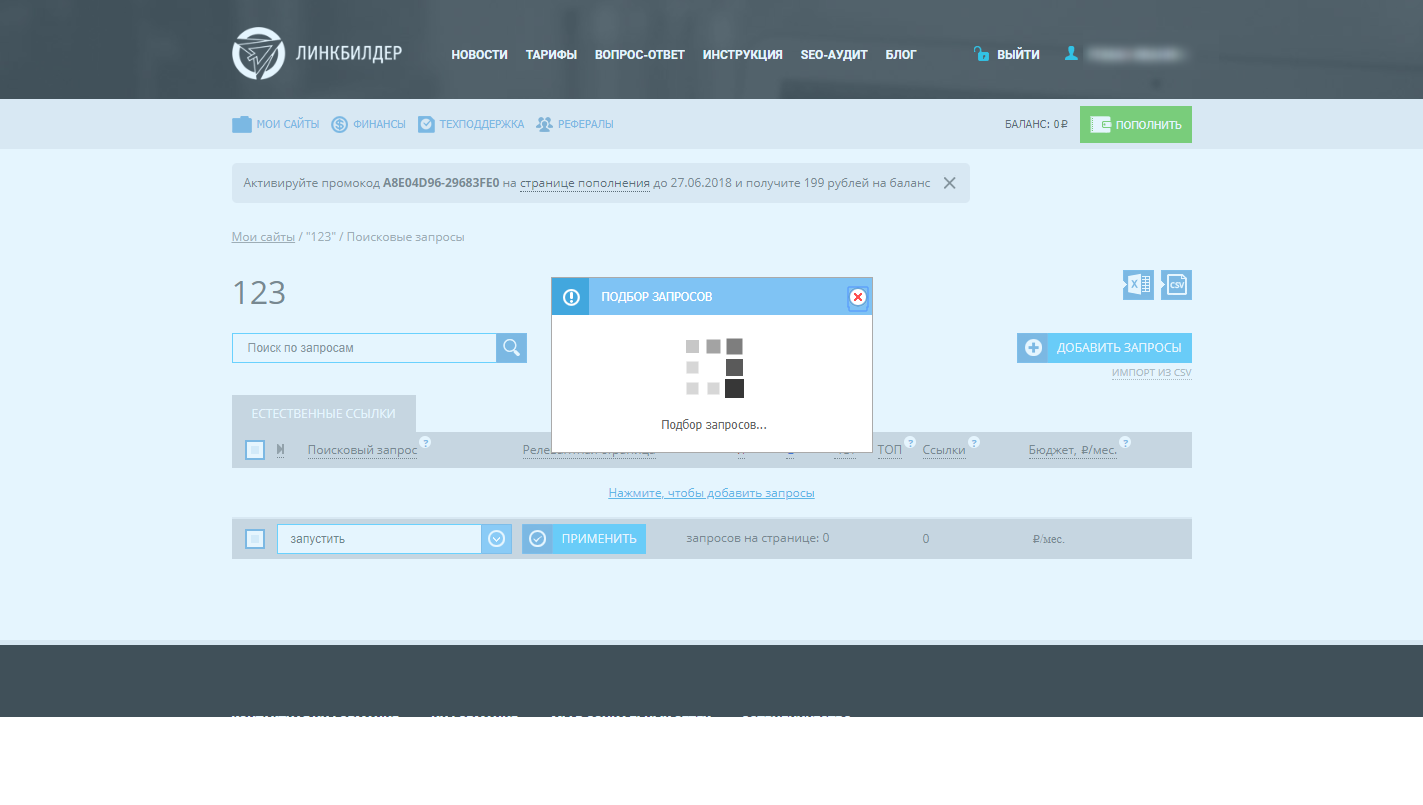Click the Нажмите, чтобы добавить запросы link
Viewport: 1423px width, 805px height.
711,493
